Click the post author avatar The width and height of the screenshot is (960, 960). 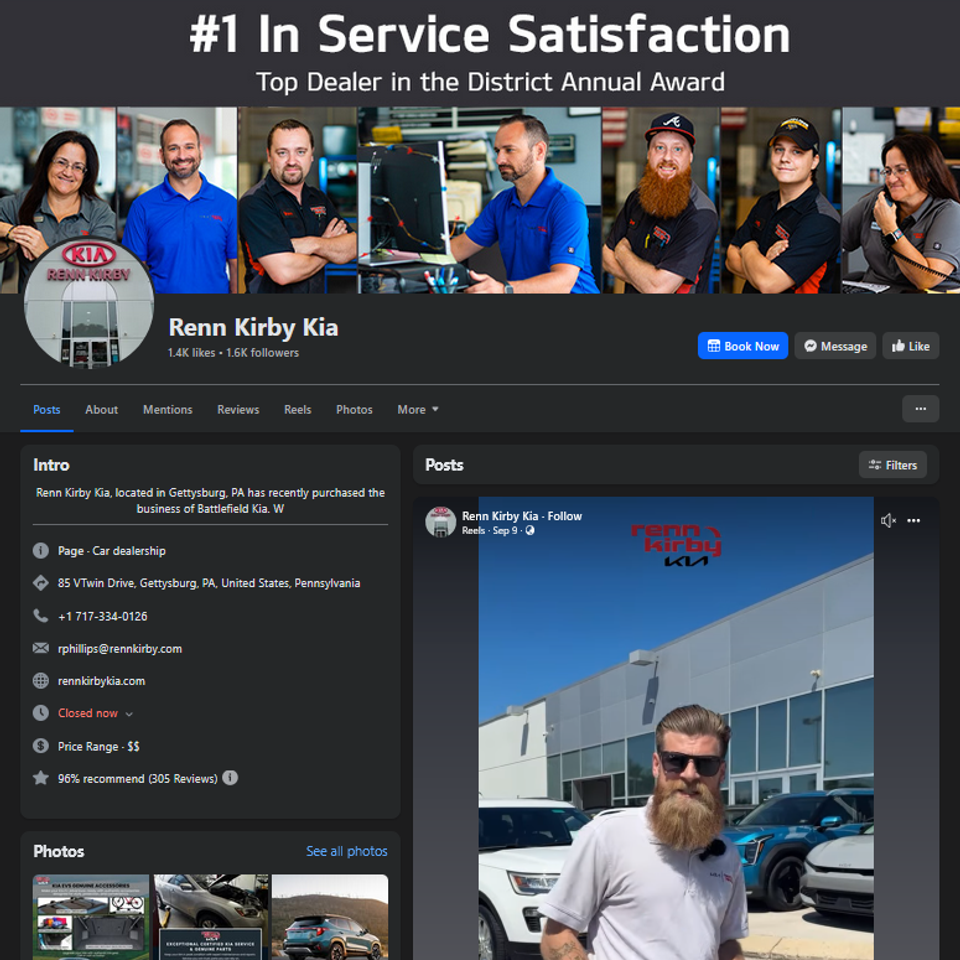[441, 522]
